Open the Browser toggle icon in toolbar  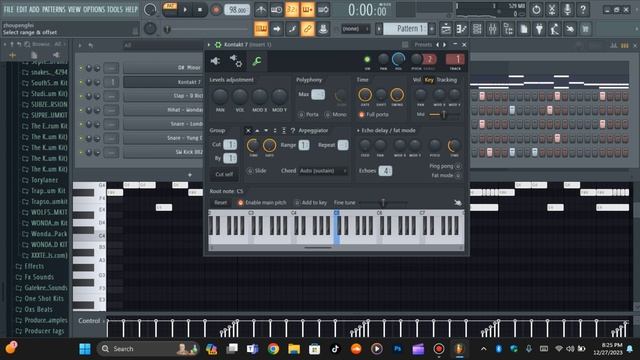click(508, 29)
